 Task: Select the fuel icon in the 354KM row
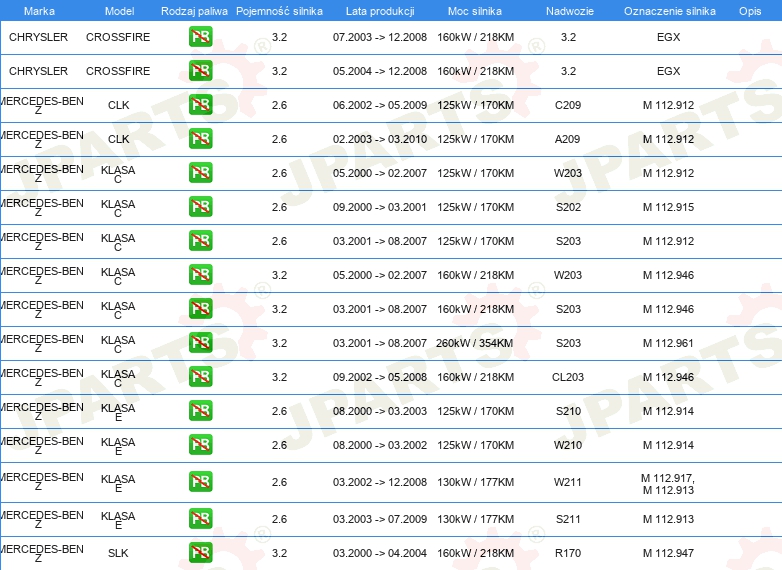(200, 343)
